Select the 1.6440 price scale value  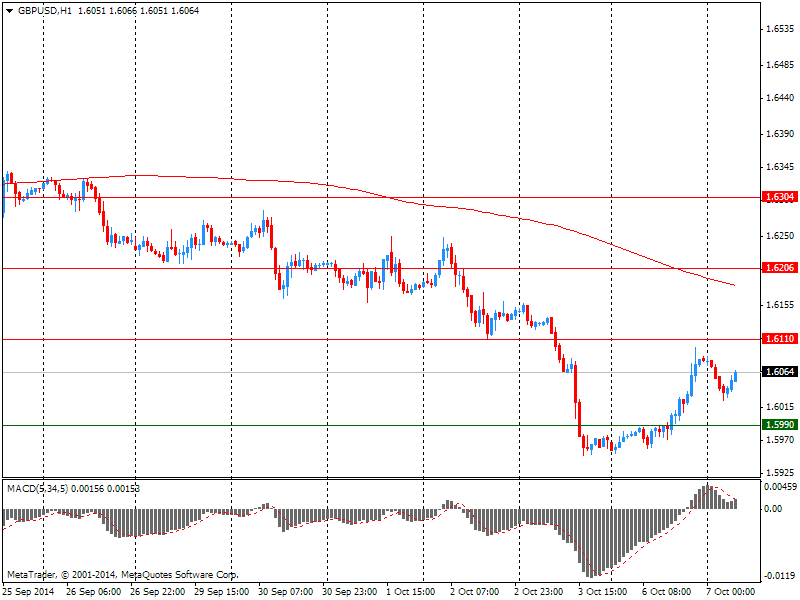pyautogui.click(x=781, y=98)
